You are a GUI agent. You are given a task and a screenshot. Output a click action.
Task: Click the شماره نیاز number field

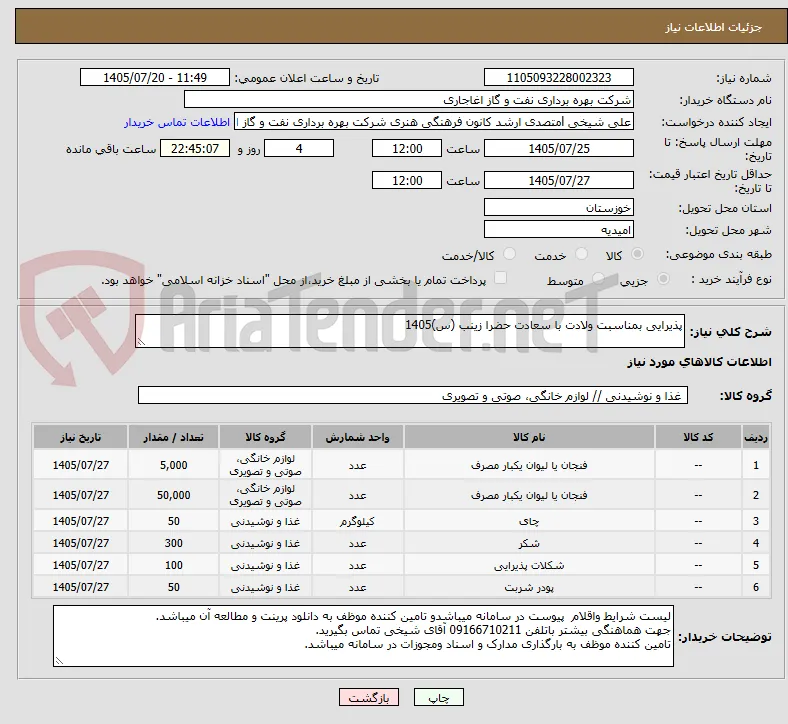coord(559,77)
